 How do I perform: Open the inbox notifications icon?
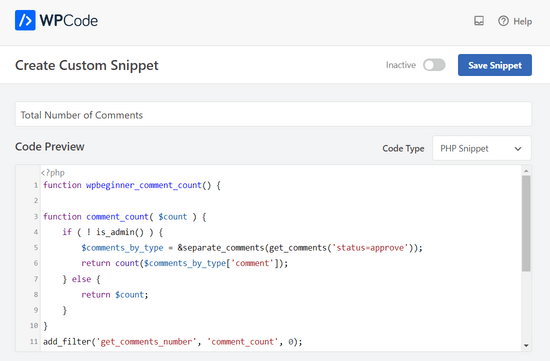coord(479,21)
